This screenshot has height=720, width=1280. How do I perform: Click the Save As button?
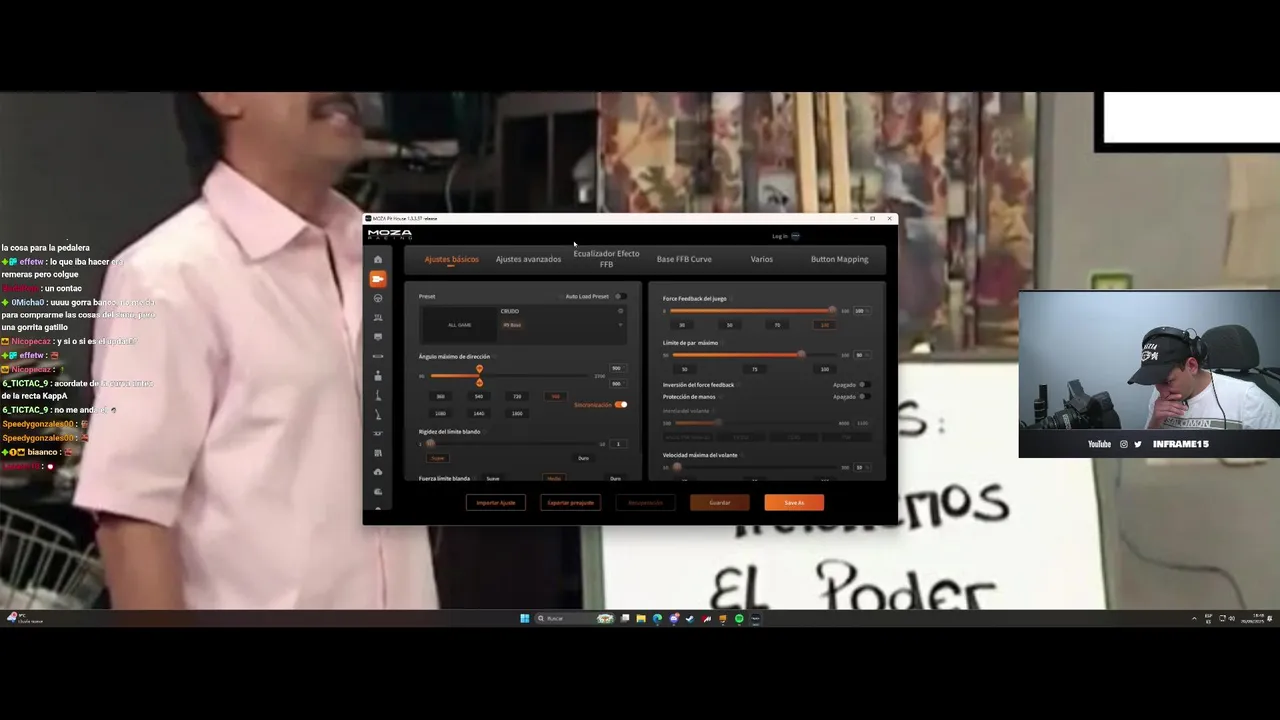[x=794, y=502]
